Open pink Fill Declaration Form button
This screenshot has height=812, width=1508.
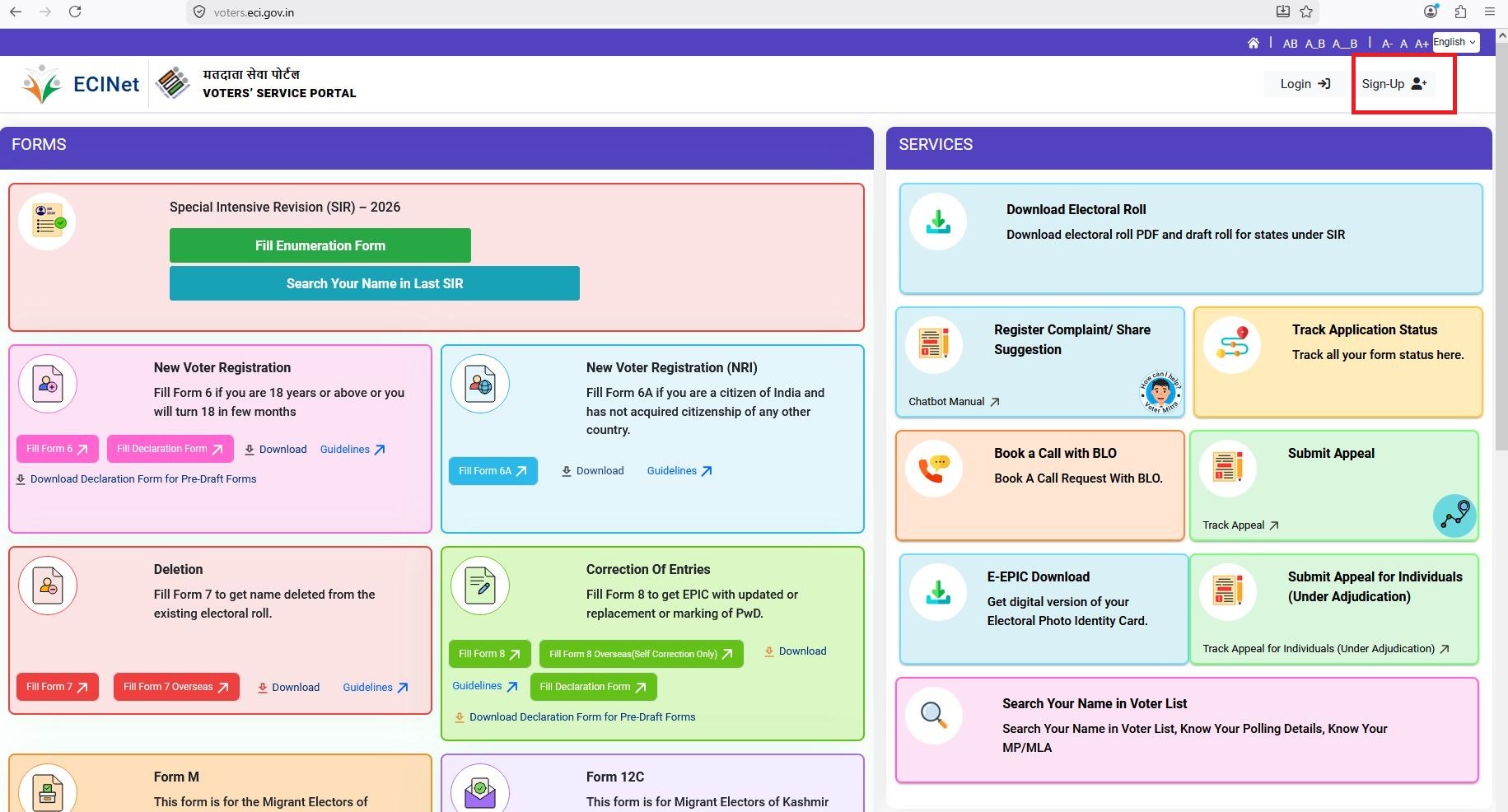click(170, 449)
